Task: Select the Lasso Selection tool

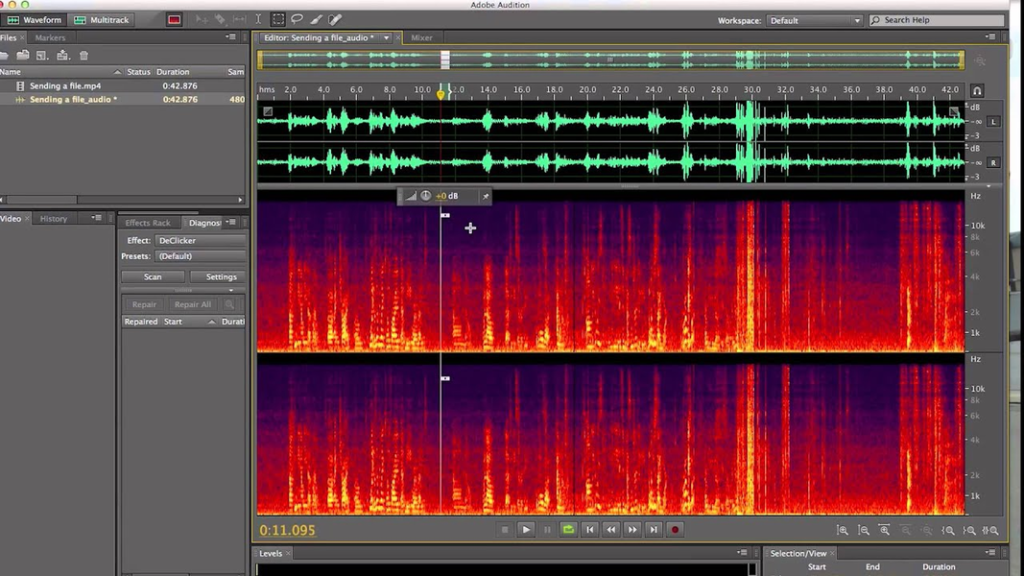Action: point(296,19)
